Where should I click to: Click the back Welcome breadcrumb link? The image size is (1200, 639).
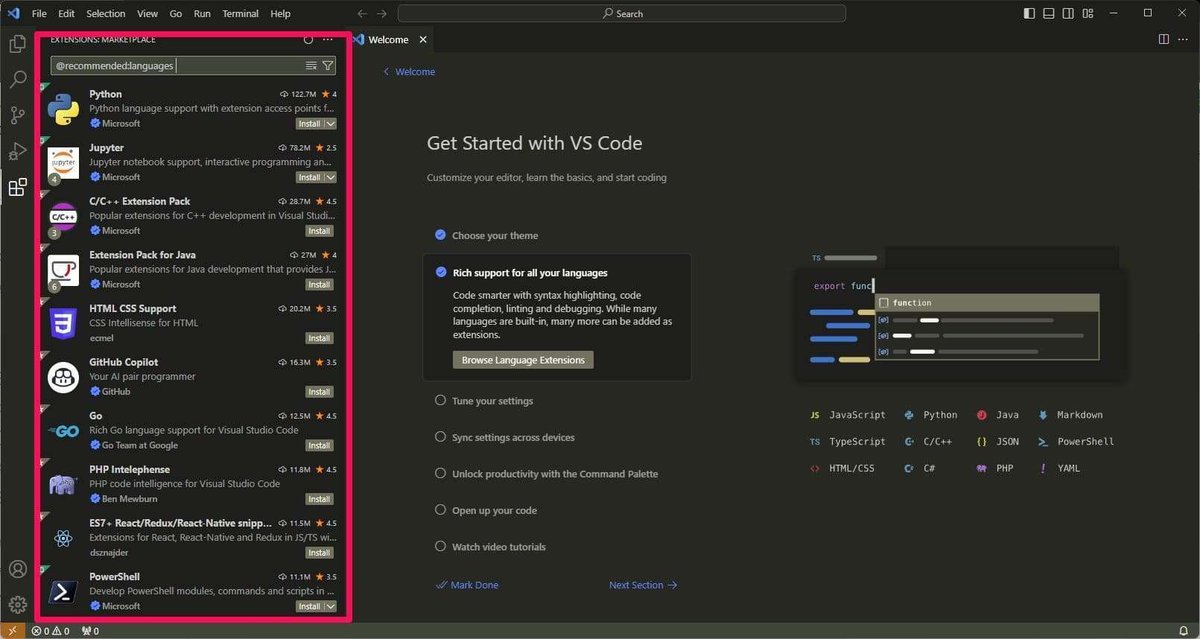409,72
